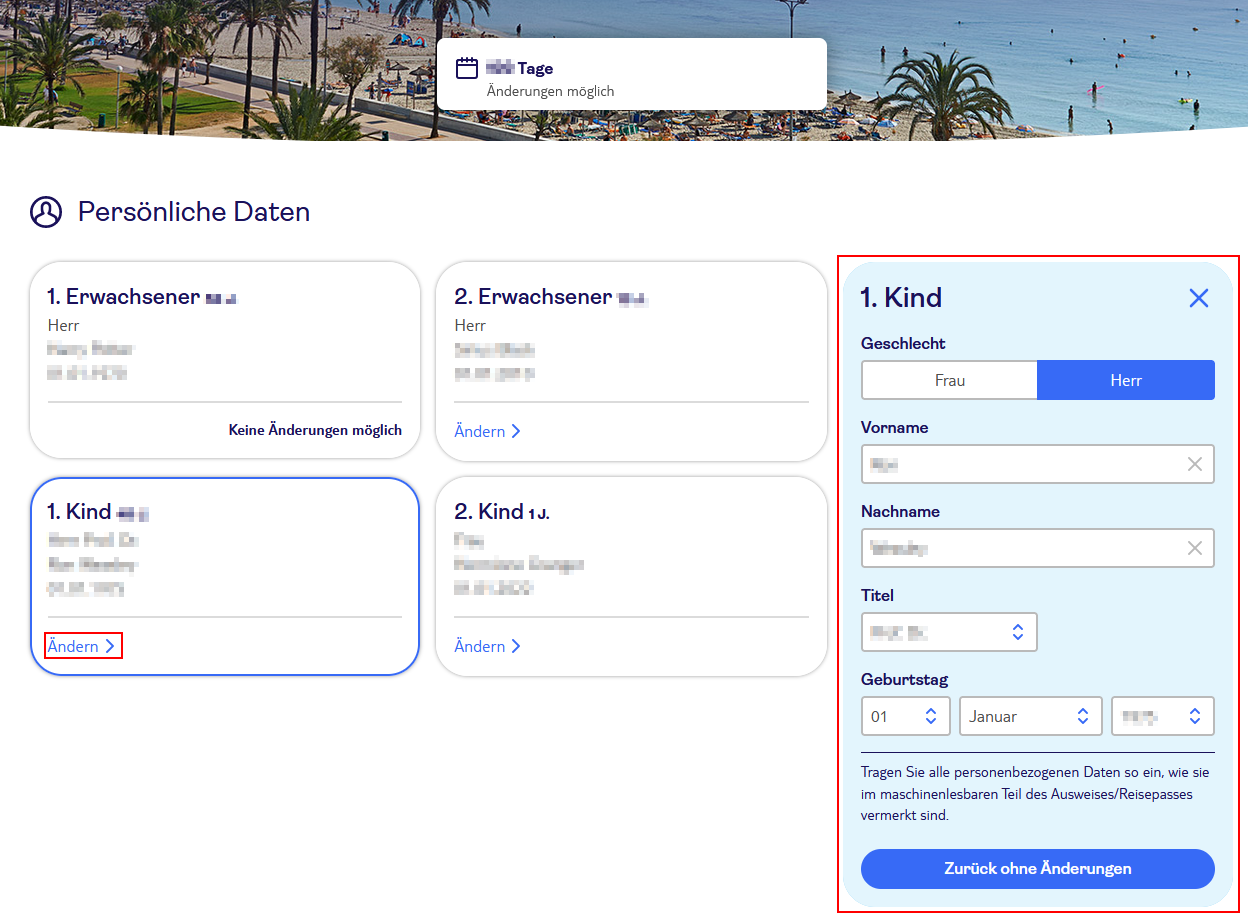The width and height of the screenshot is (1248, 918).
Task: Select Herr as Geschlecht
Action: 1126,380
